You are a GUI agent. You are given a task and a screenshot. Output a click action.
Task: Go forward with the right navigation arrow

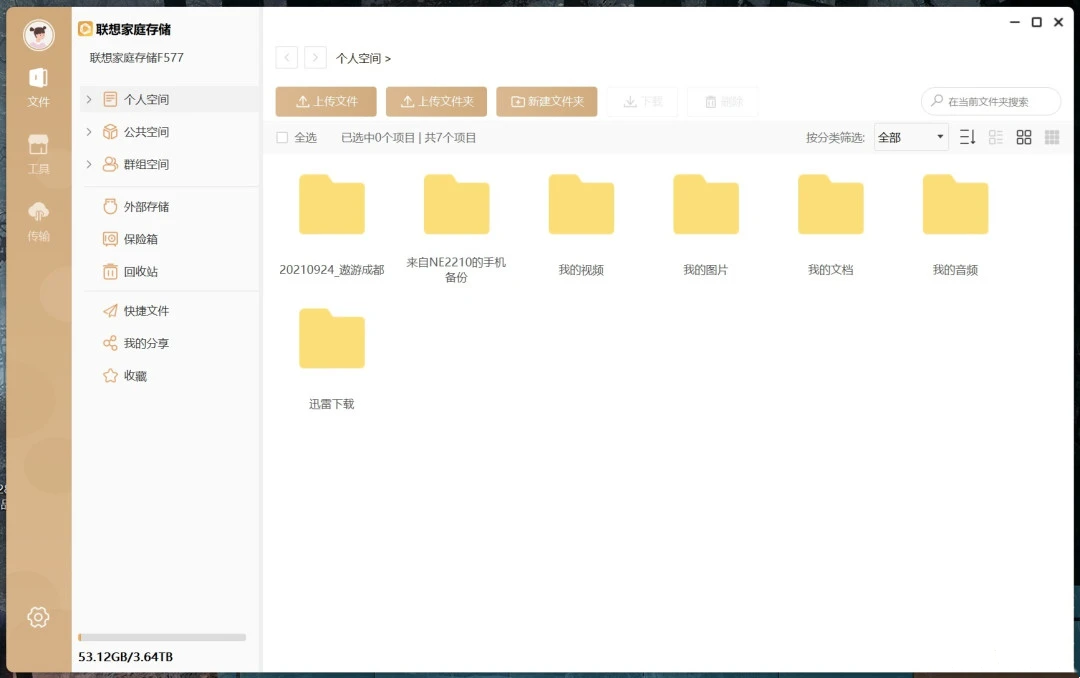point(315,58)
